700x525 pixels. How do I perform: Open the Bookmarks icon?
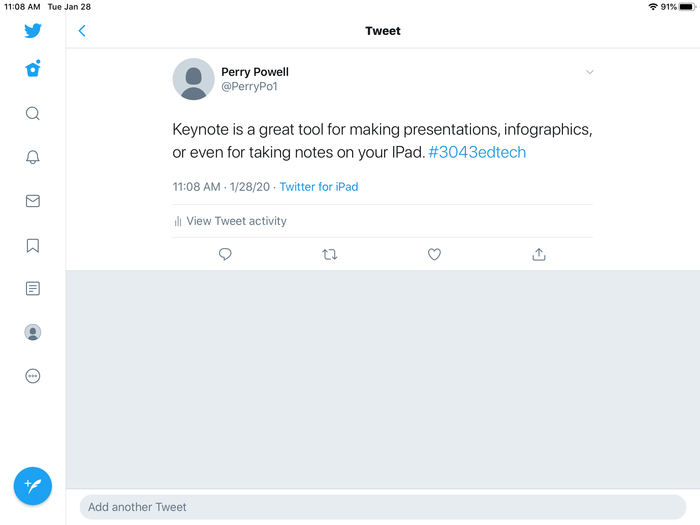pyautogui.click(x=33, y=245)
